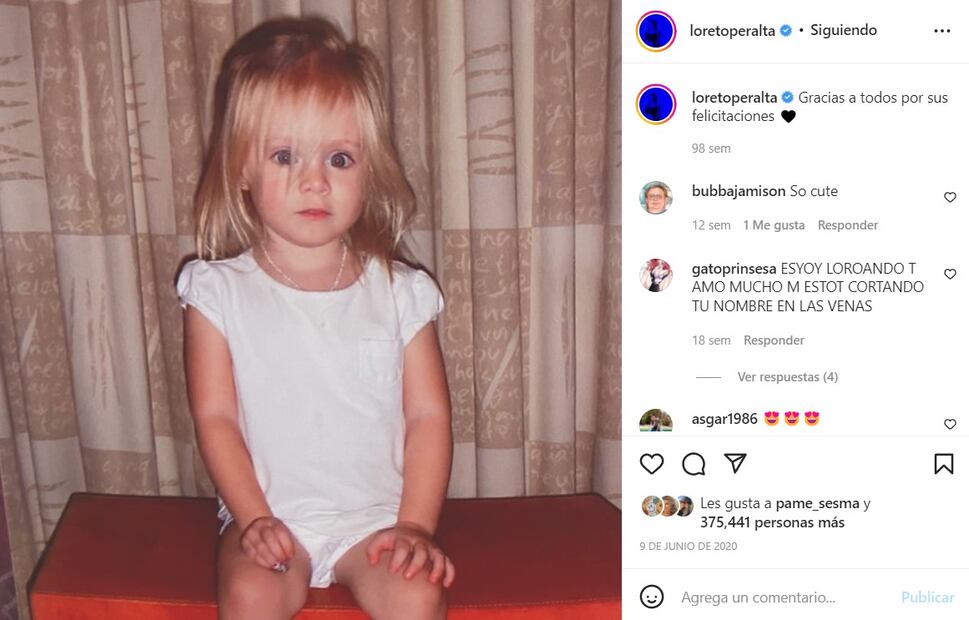Expand Ver respuestas (4) replies

pyautogui.click(x=787, y=377)
